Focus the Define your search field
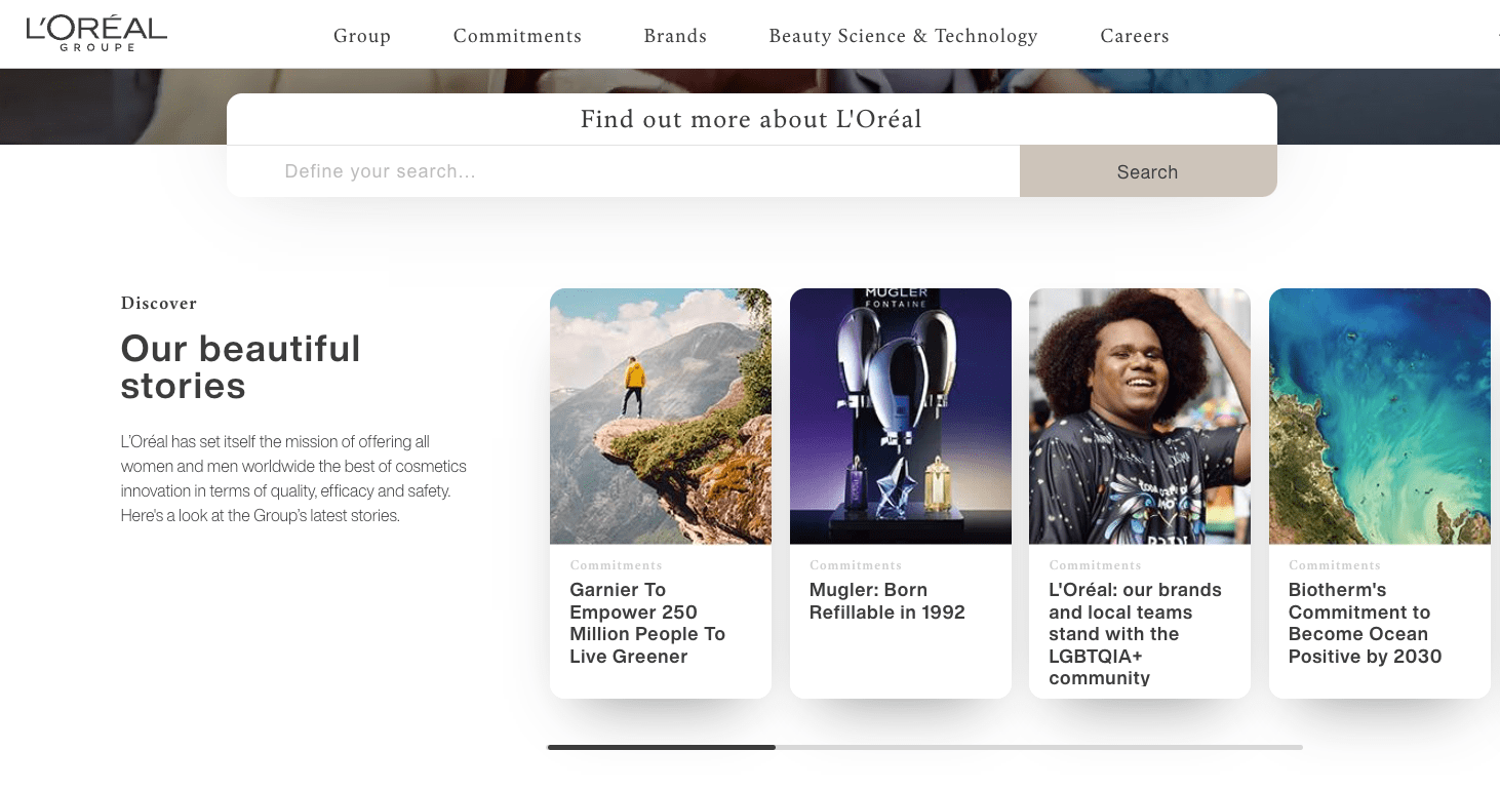The width and height of the screenshot is (1500, 790). point(623,171)
